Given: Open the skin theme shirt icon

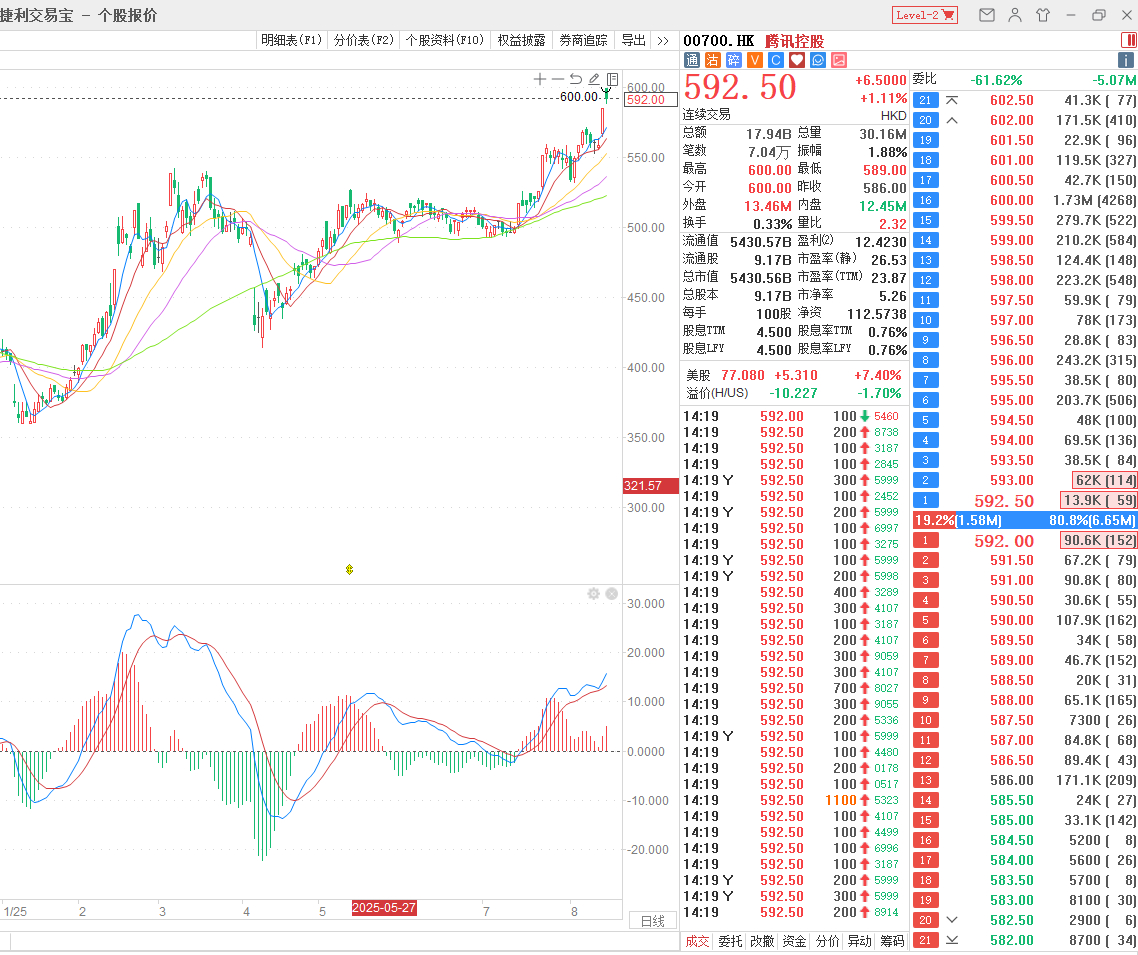Looking at the screenshot, I should pyautogui.click(x=1043, y=15).
